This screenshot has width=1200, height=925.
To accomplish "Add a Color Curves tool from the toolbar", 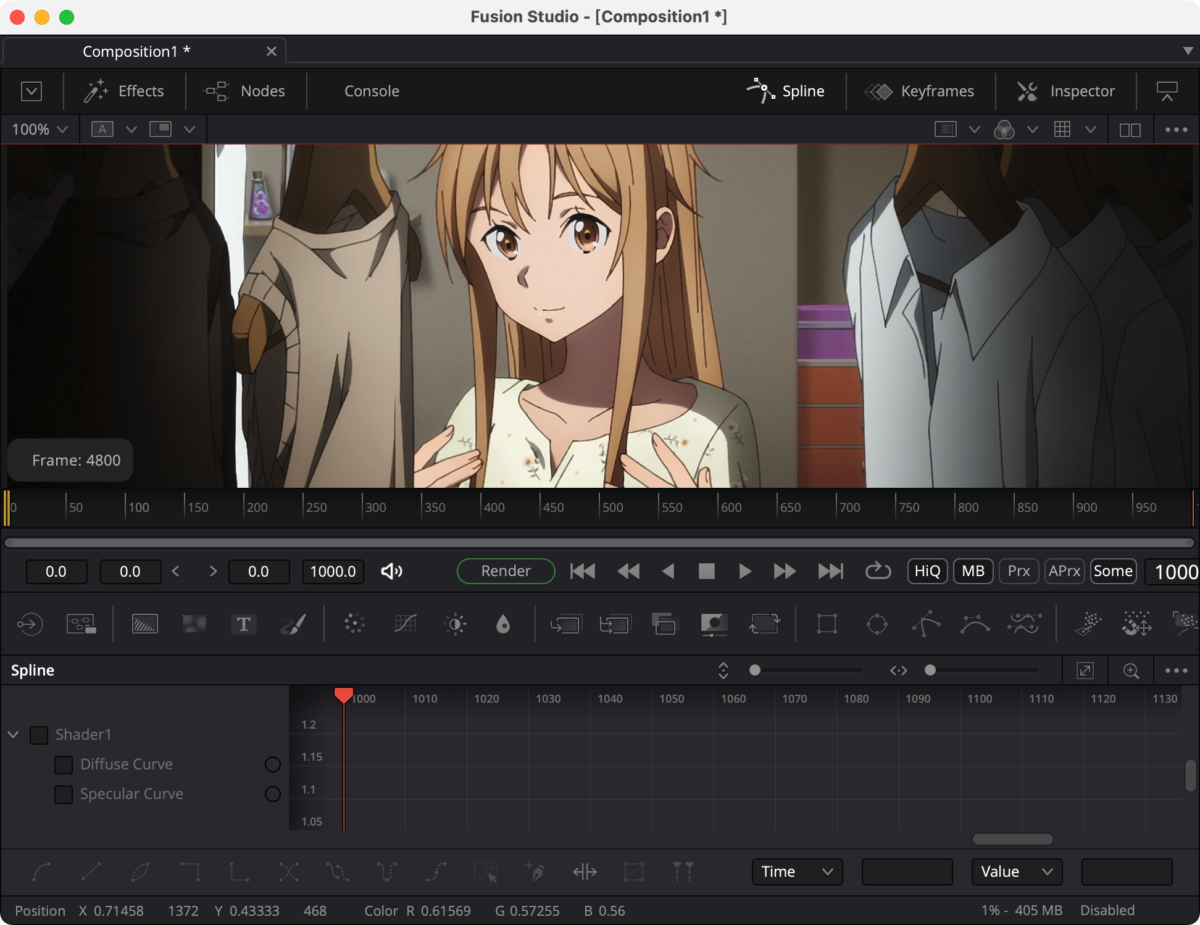I will [x=405, y=624].
